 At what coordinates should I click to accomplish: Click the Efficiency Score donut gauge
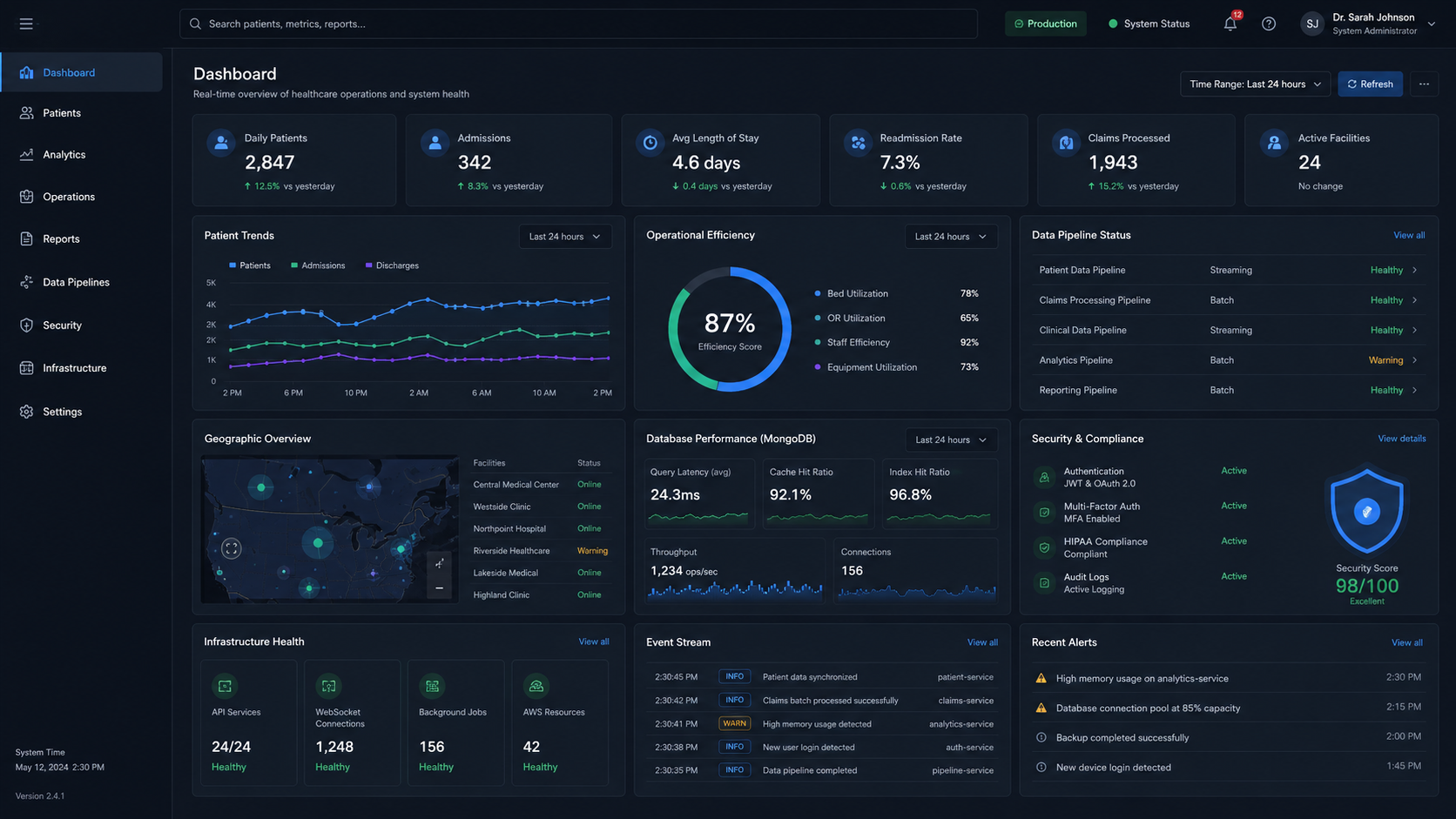coord(730,329)
